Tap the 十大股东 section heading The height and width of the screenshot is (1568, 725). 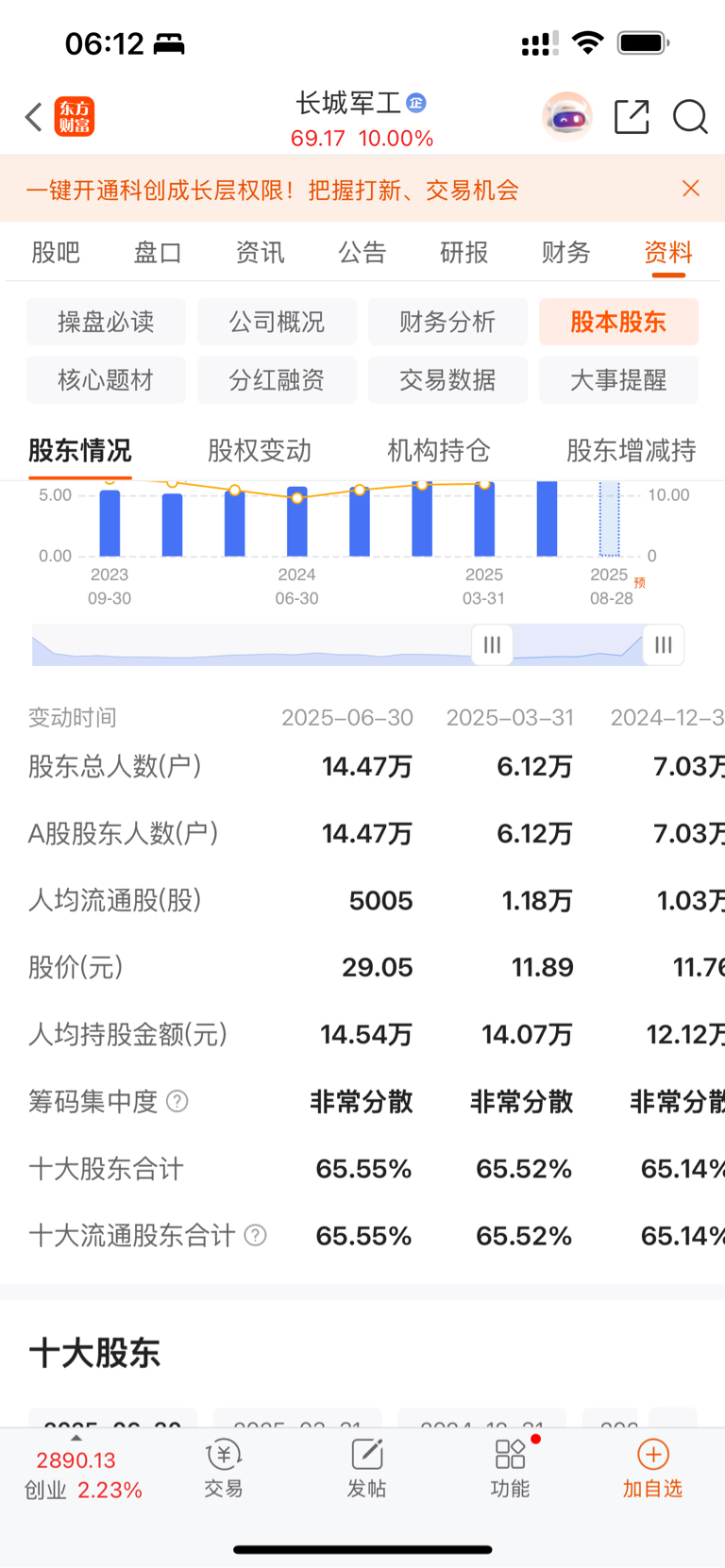(94, 1353)
